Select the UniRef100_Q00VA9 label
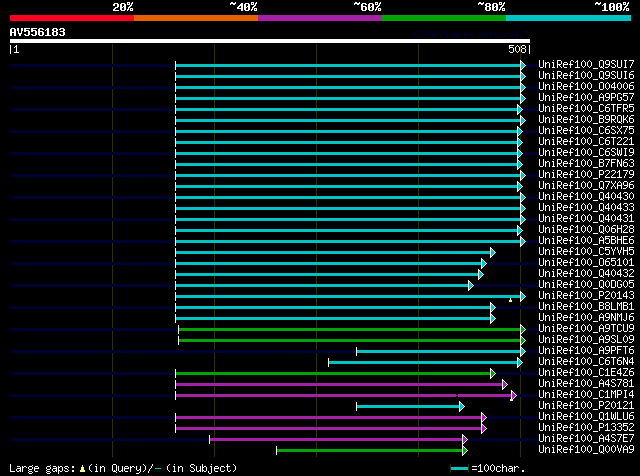This screenshot has width=640, height=476. click(586, 450)
